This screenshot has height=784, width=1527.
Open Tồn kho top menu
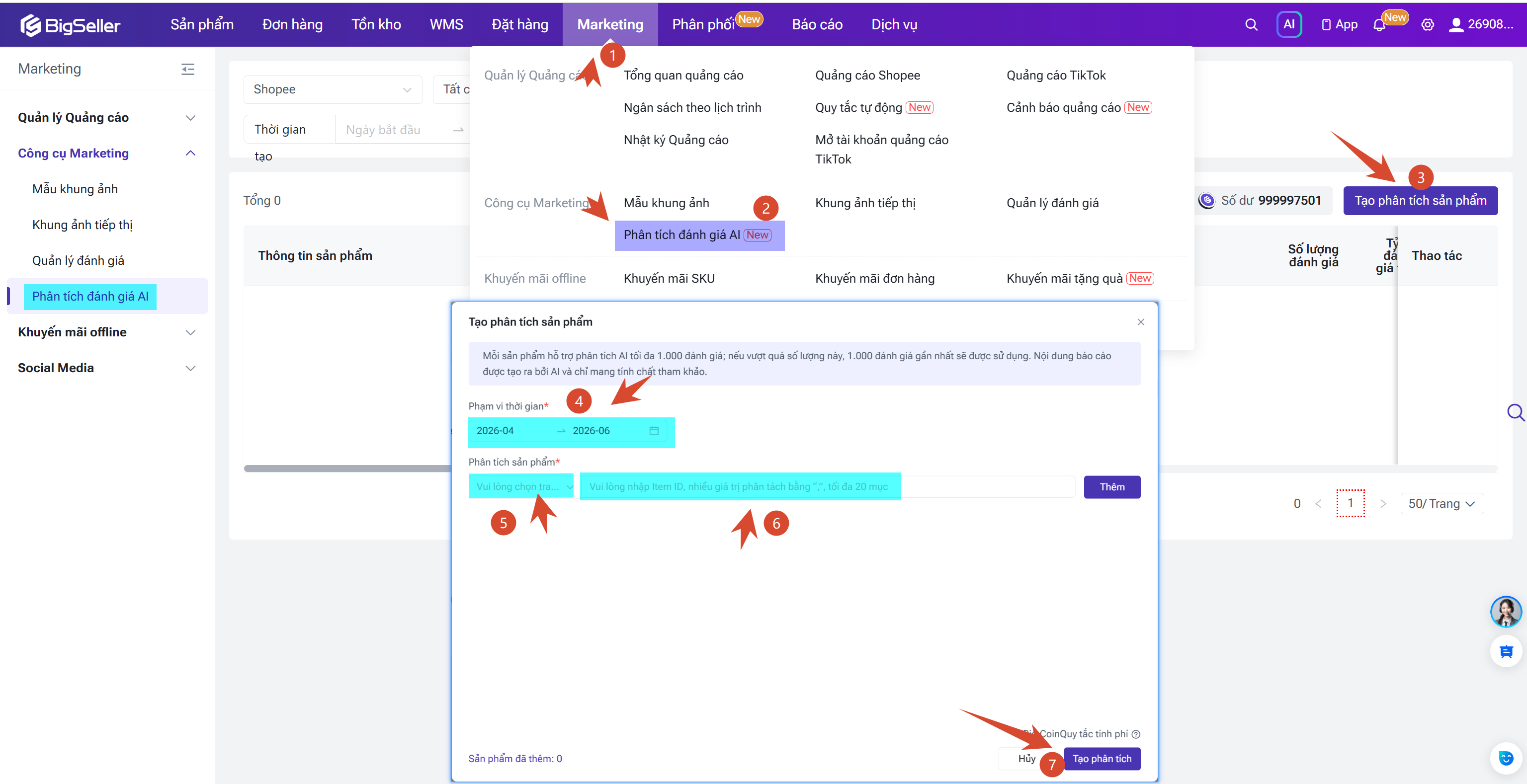click(376, 25)
